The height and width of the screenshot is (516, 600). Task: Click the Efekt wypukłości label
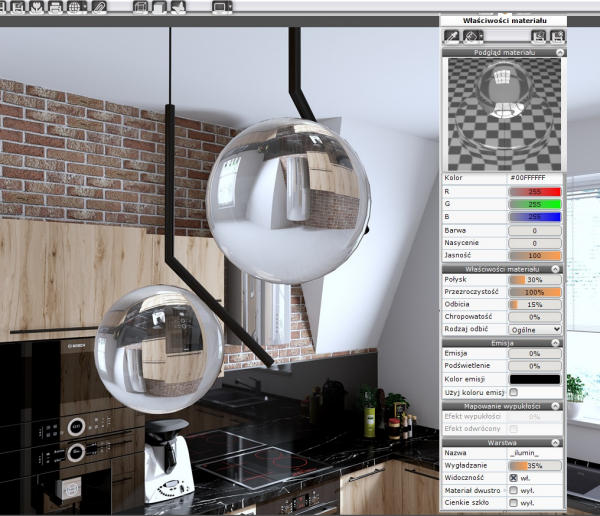pos(472,416)
